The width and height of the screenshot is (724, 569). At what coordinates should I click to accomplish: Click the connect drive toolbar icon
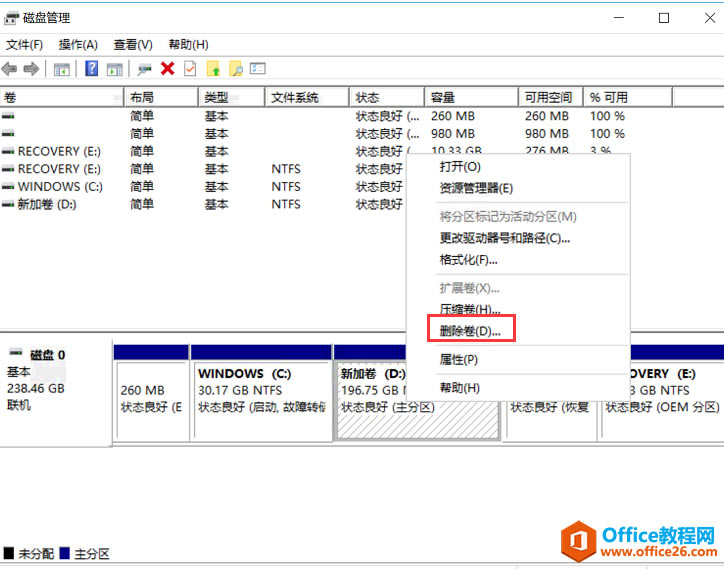coord(144,70)
